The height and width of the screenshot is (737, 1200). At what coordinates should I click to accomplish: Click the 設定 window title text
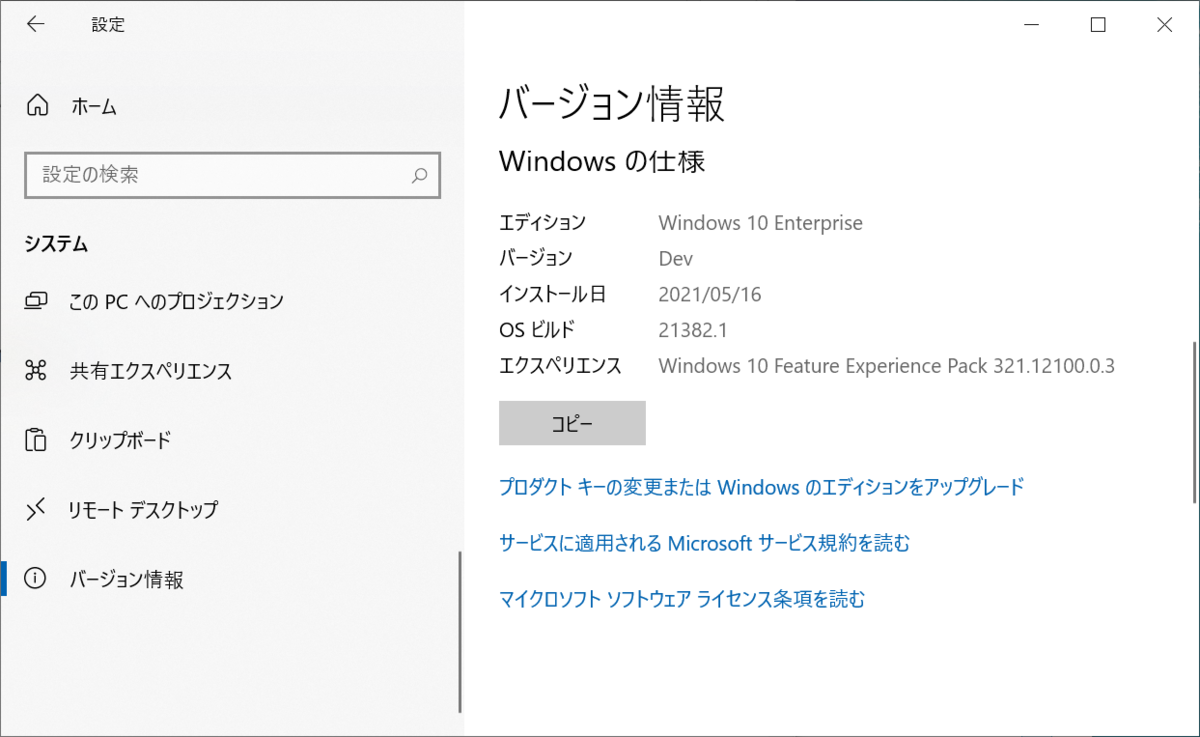[x=108, y=25]
